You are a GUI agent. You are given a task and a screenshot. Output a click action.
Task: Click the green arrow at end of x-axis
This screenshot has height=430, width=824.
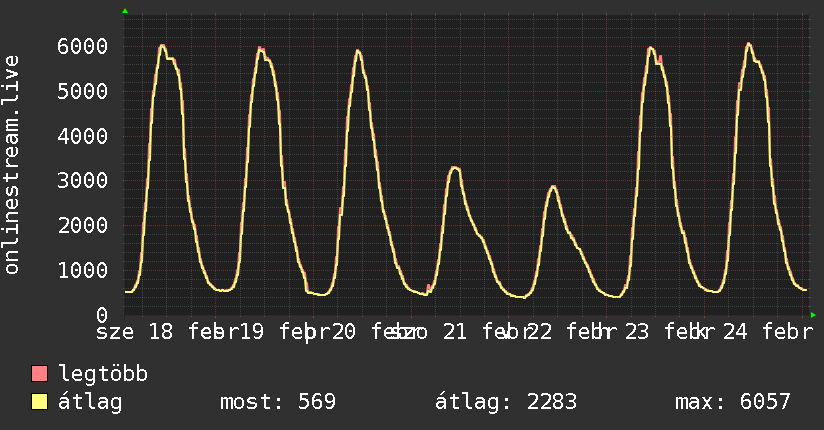click(813, 315)
